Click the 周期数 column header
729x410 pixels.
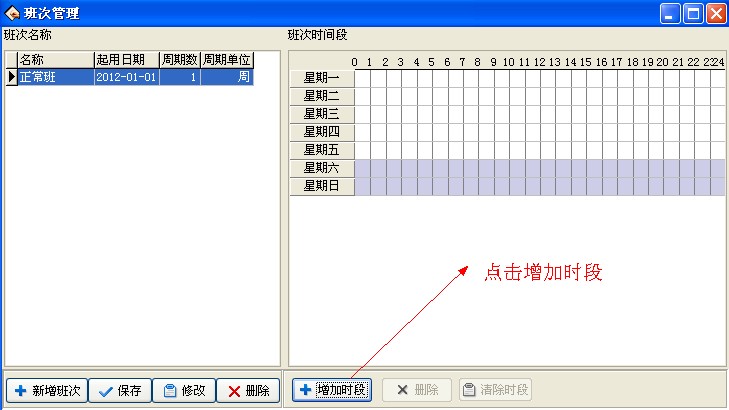pos(180,60)
